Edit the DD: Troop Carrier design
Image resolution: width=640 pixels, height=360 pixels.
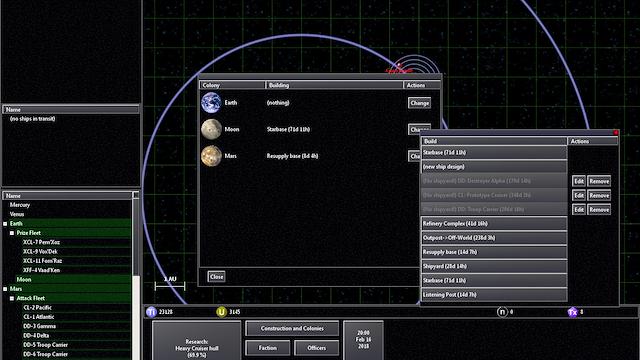tap(579, 210)
